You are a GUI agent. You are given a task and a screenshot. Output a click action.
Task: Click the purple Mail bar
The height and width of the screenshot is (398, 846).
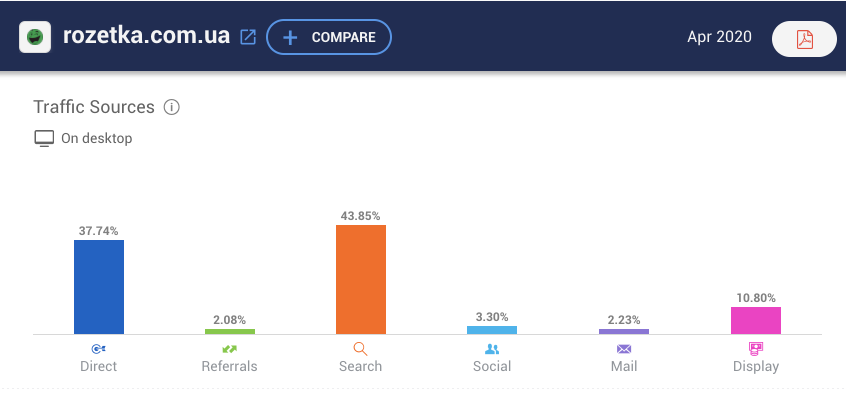click(x=624, y=332)
